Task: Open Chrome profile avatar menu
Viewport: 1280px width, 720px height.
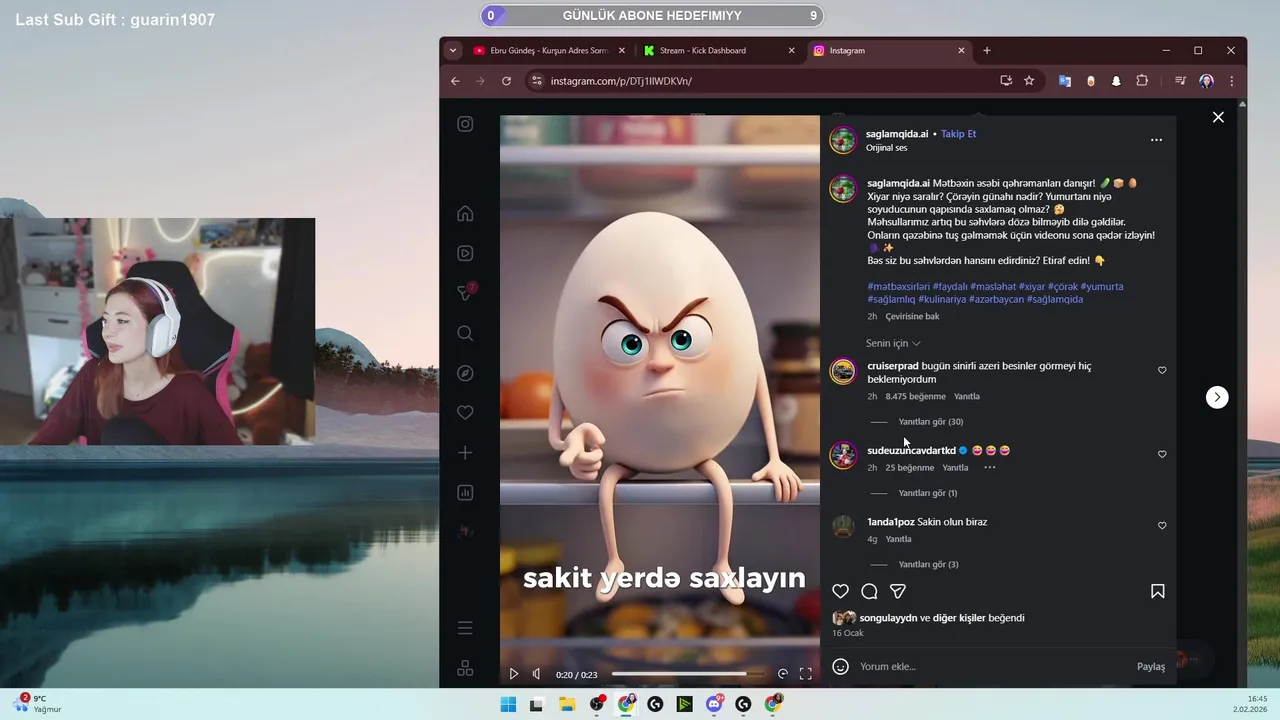Action: pyautogui.click(x=1206, y=81)
